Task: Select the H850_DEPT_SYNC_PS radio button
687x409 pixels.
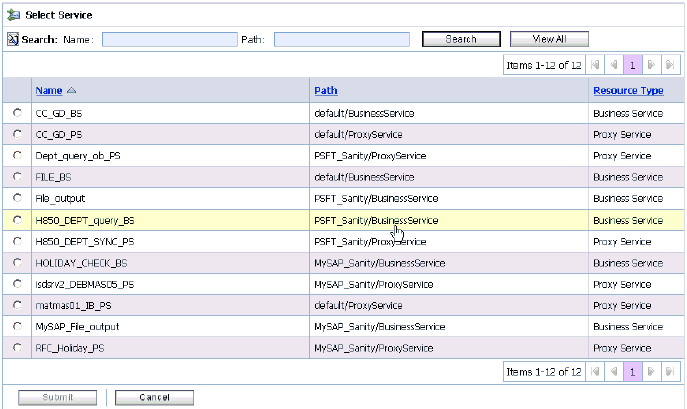Action: pos(17,241)
